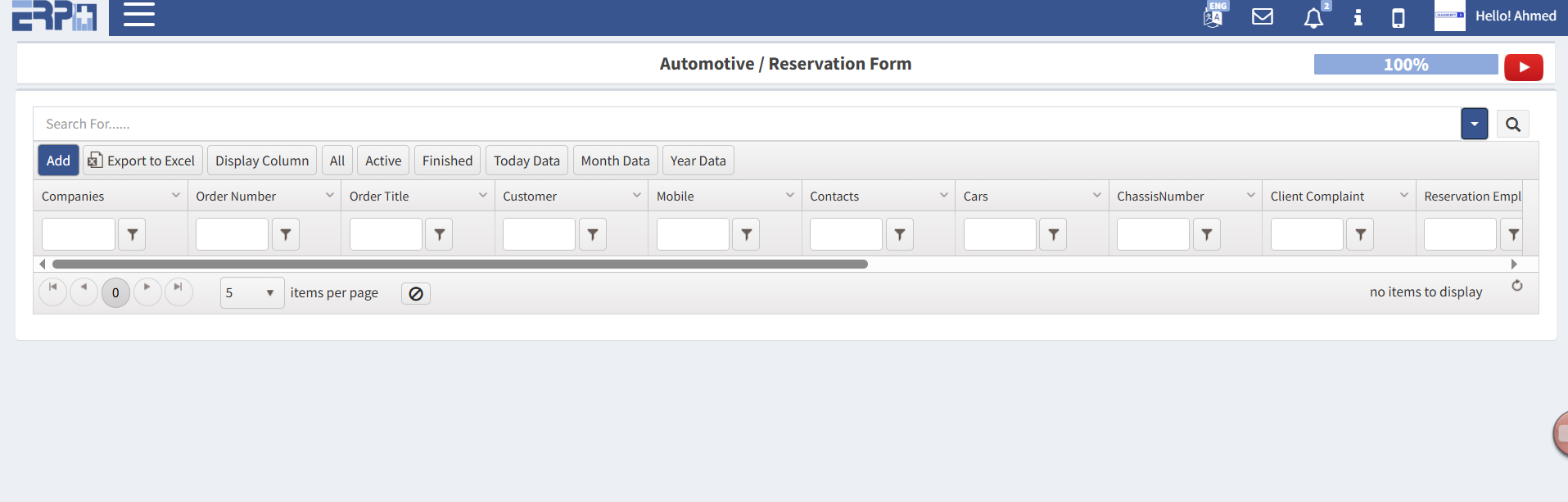Open the Customer column header menu
The width and height of the screenshot is (1568, 502).
(x=636, y=196)
